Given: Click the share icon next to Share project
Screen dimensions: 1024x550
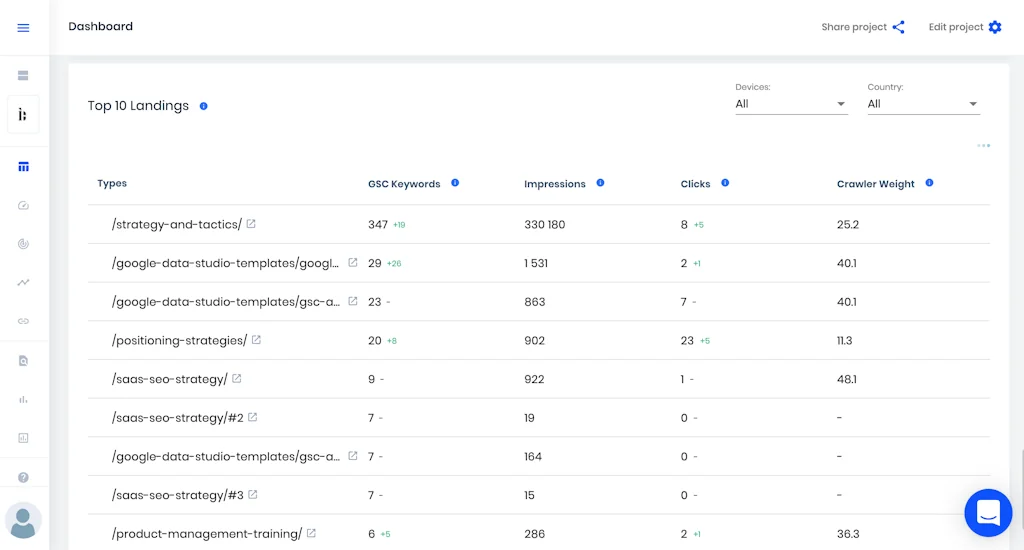Looking at the screenshot, I should click(899, 27).
